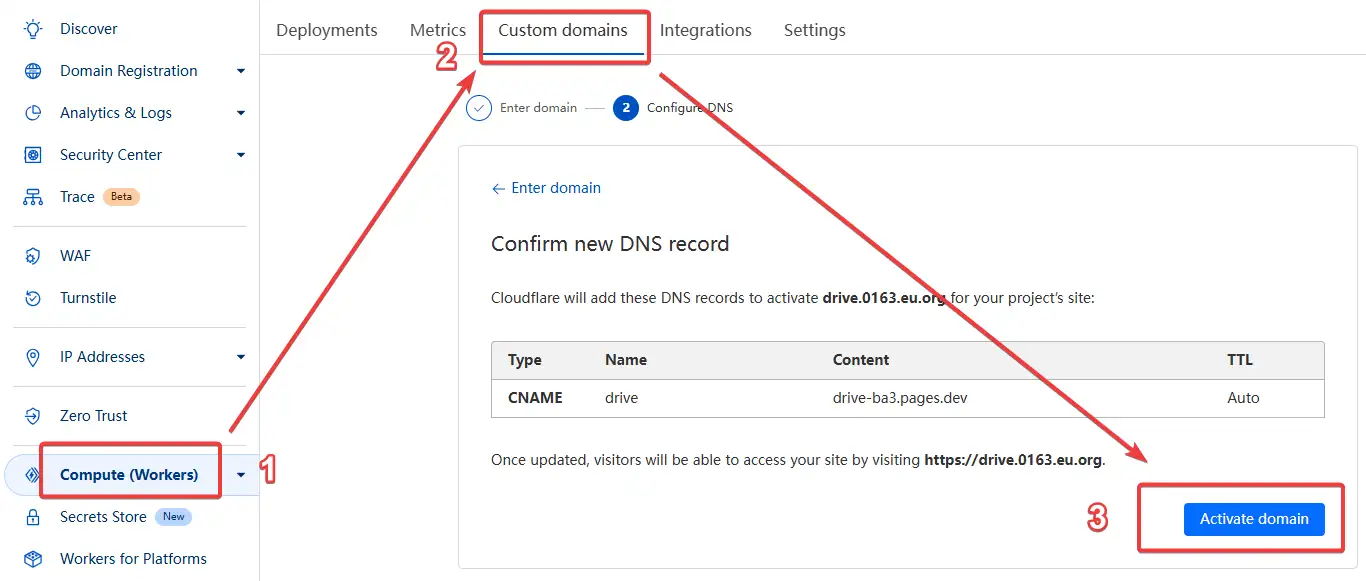Click the Auto TTL cell
1366x581 pixels.
pyautogui.click(x=1243, y=398)
